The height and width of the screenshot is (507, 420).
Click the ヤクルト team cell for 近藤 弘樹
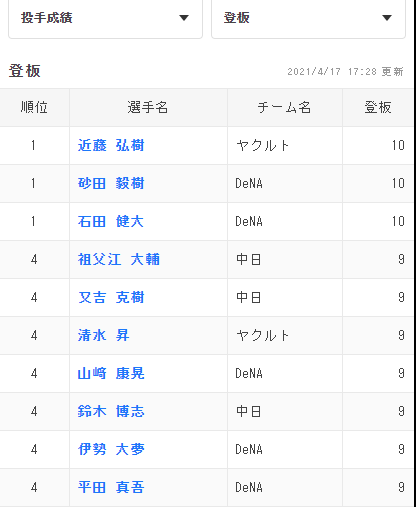point(263,146)
